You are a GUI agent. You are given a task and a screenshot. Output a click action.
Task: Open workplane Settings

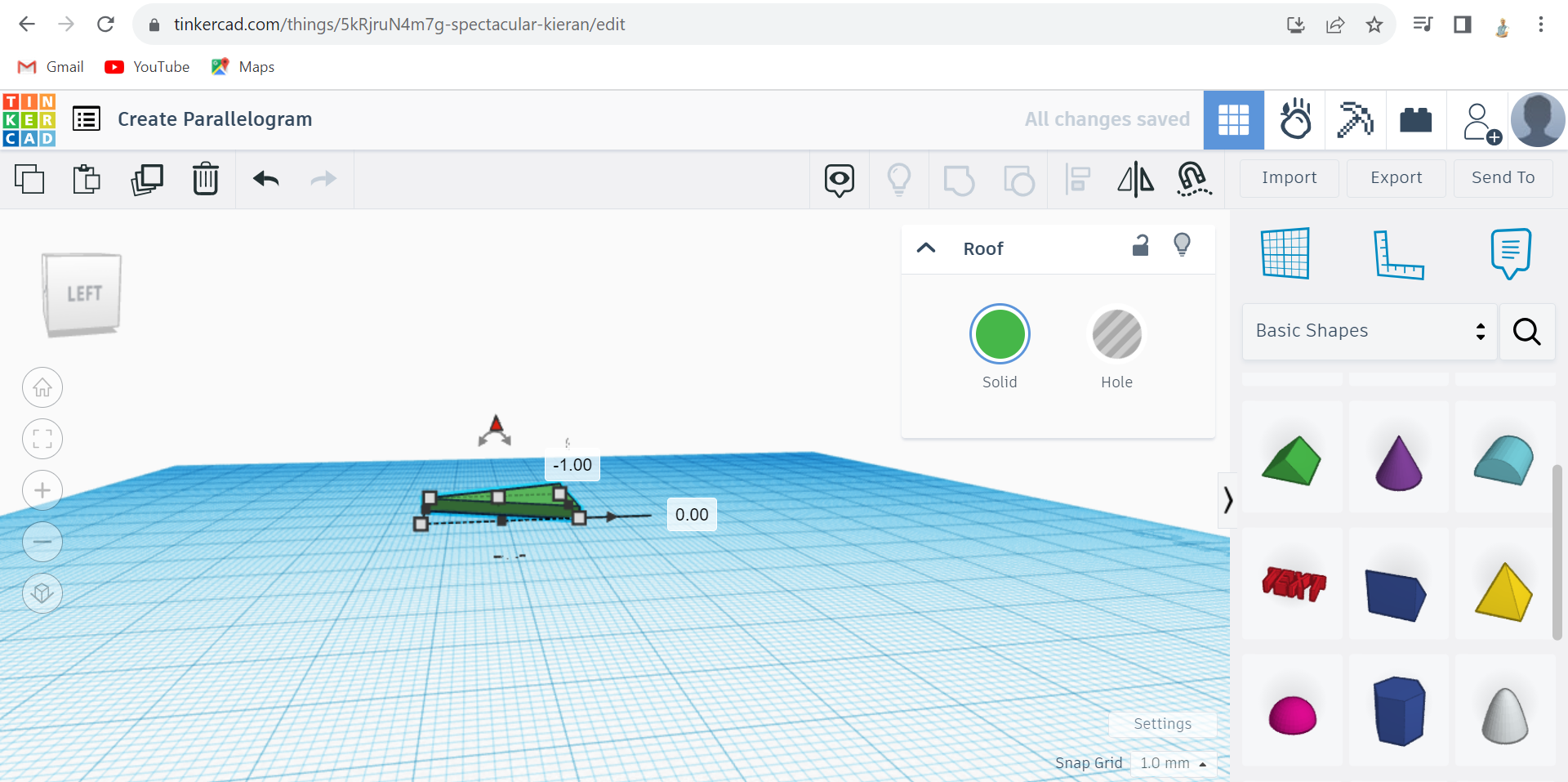click(x=1163, y=724)
